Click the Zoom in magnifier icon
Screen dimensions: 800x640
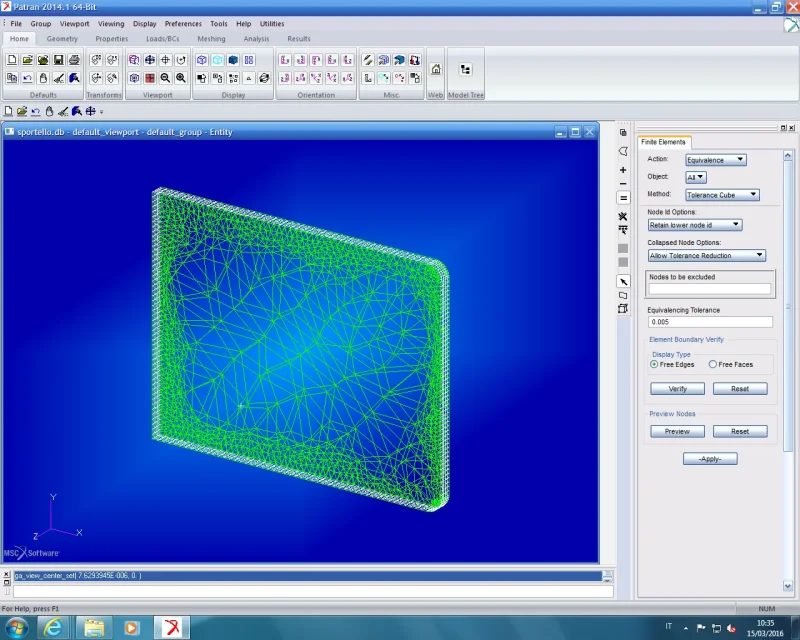point(181,78)
